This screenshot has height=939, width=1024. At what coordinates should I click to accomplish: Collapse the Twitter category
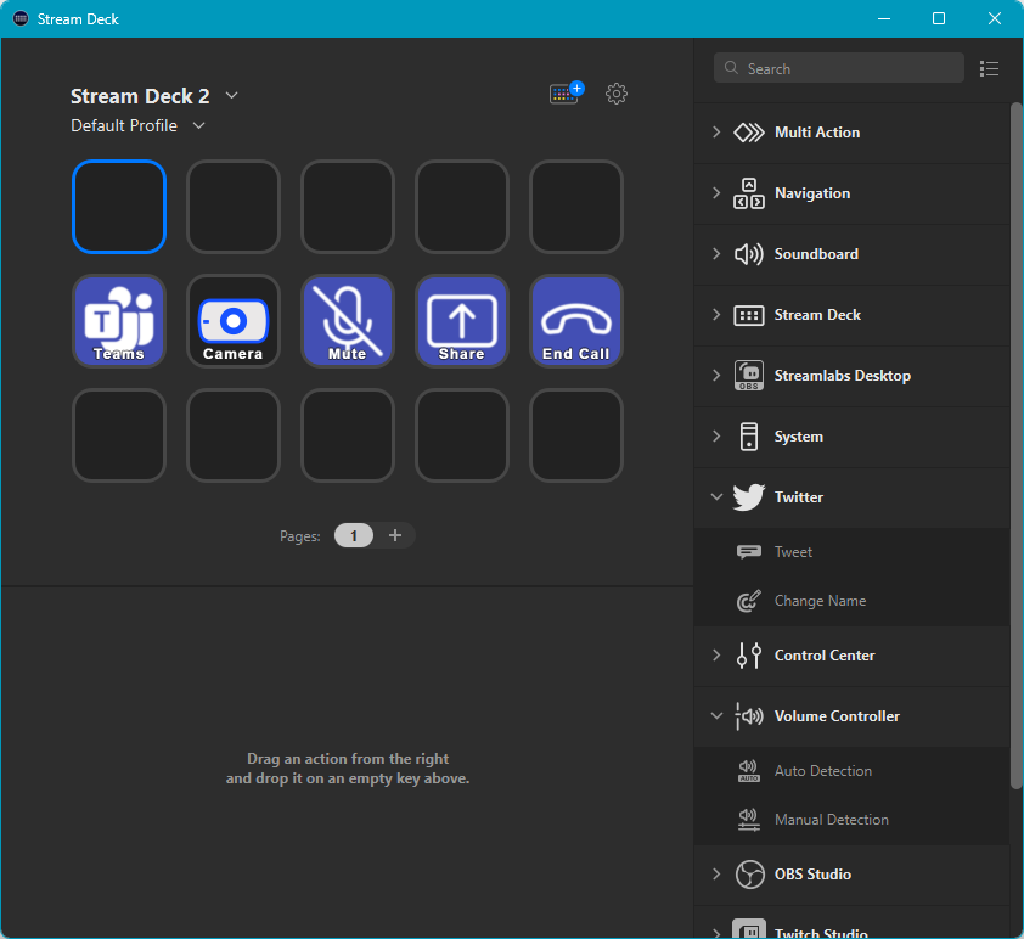pos(716,497)
